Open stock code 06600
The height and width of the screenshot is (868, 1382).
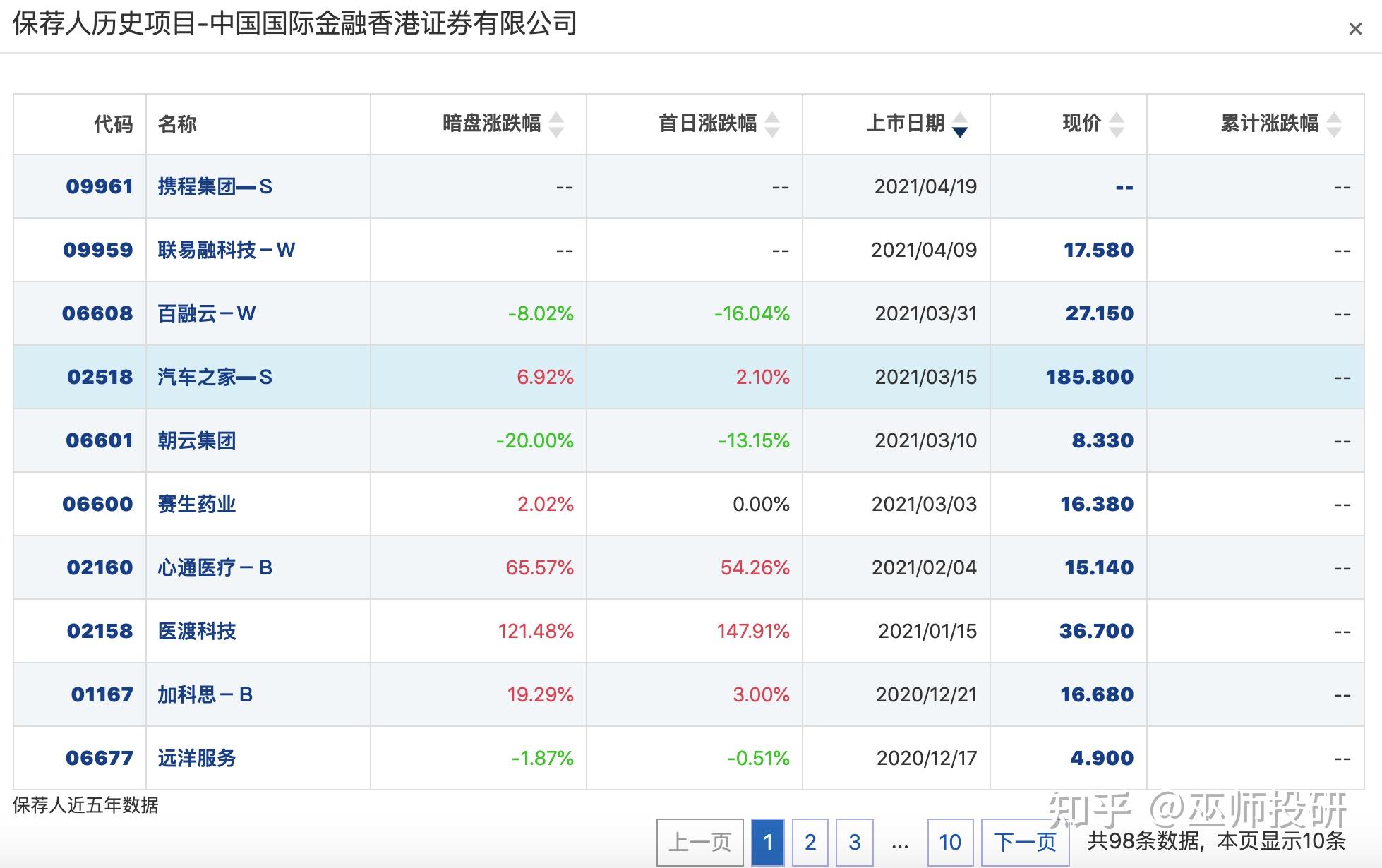coord(97,504)
